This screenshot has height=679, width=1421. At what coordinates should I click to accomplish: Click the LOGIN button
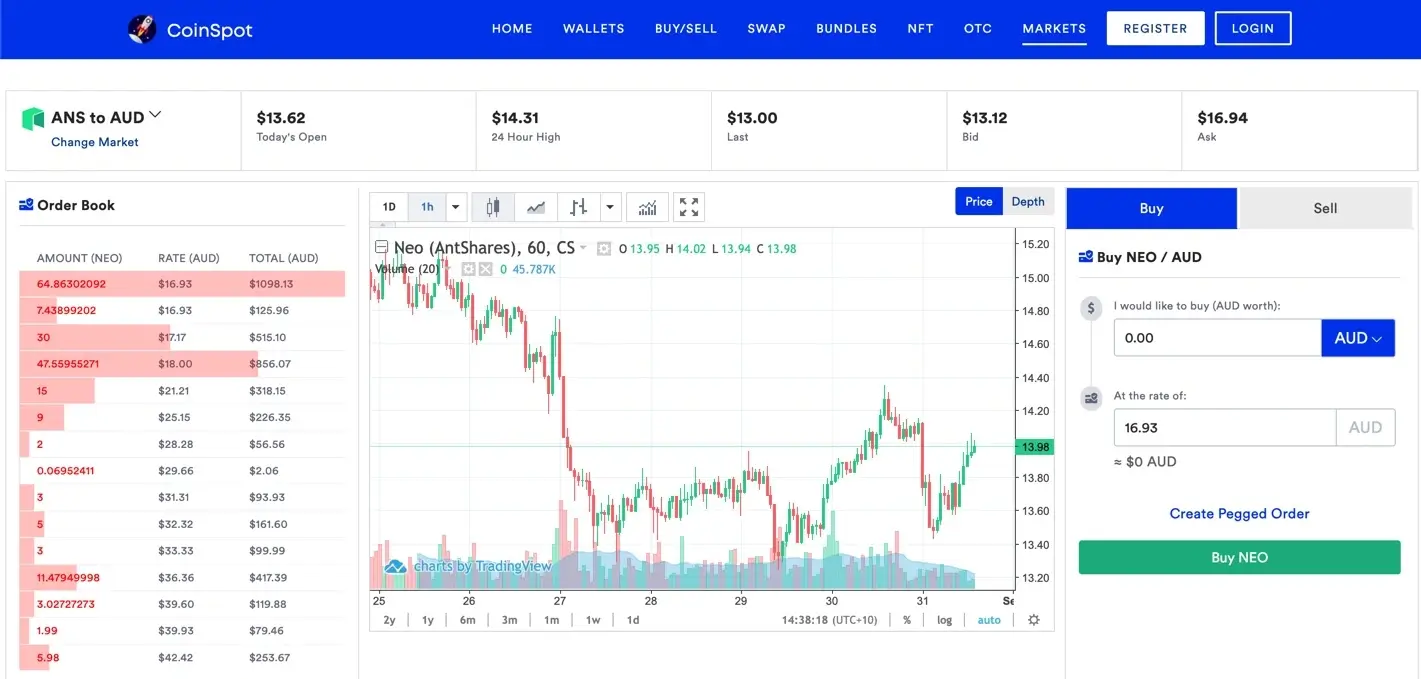point(1253,28)
